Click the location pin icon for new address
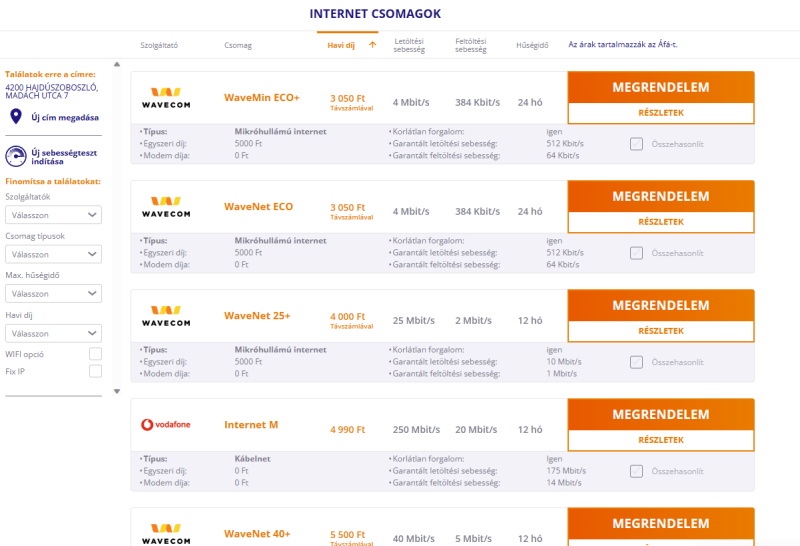Screen dimensions: 800x546 tap(16, 117)
